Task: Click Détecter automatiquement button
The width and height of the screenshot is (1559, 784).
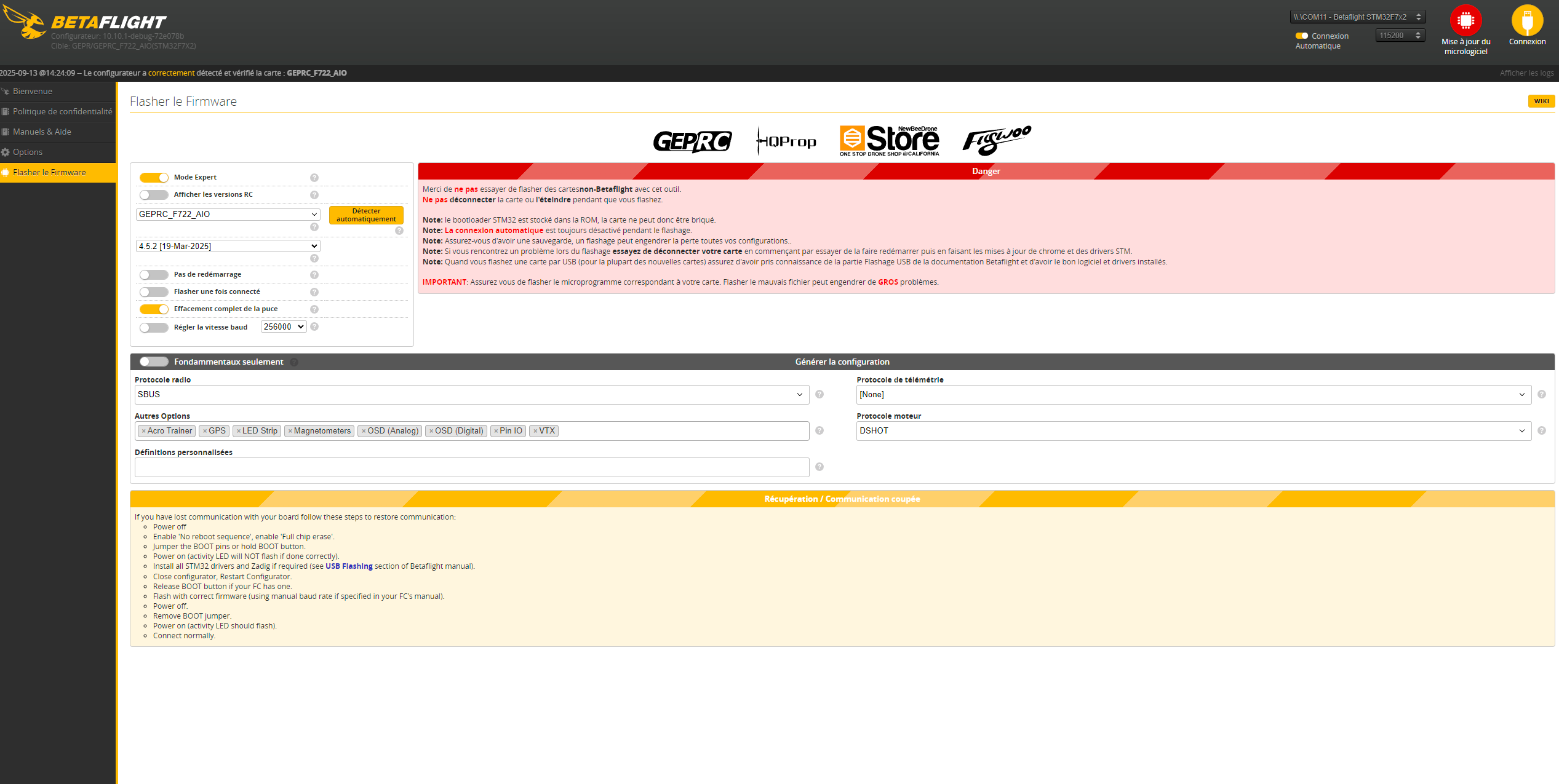Action: pos(366,215)
